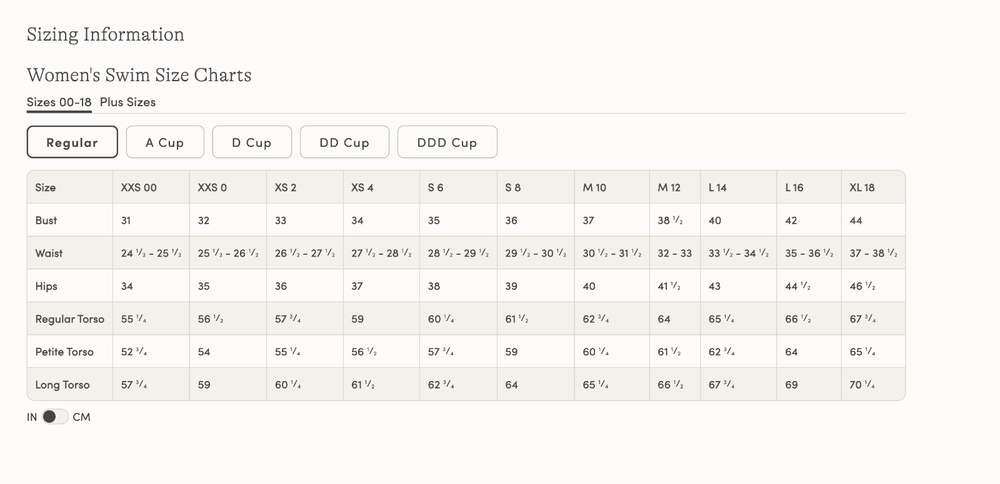This screenshot has height=484, width=1000.
Task: Choose the A Cup size chart
Action: [x=164, y=142]
